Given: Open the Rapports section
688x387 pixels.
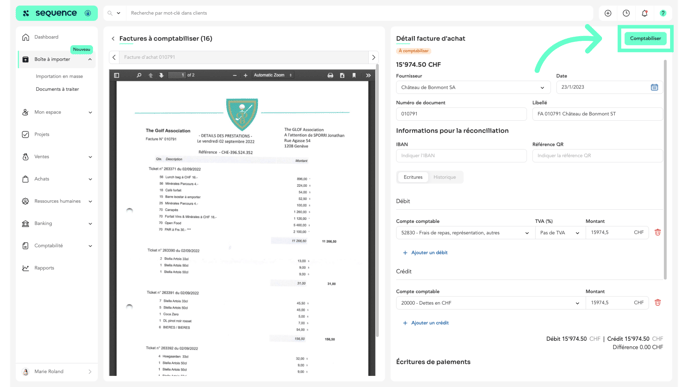Looking at the screenshot, I should [44, 268].
